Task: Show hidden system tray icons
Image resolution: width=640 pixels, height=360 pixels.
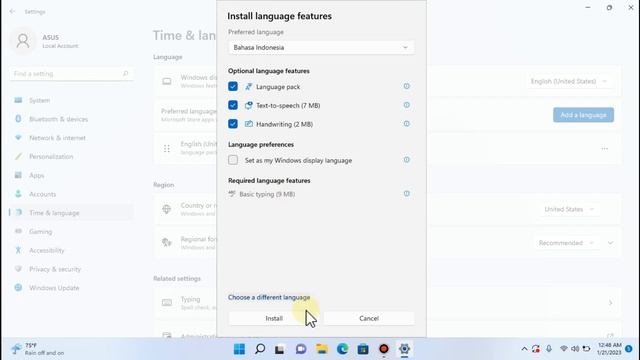Action: point(524,349)
